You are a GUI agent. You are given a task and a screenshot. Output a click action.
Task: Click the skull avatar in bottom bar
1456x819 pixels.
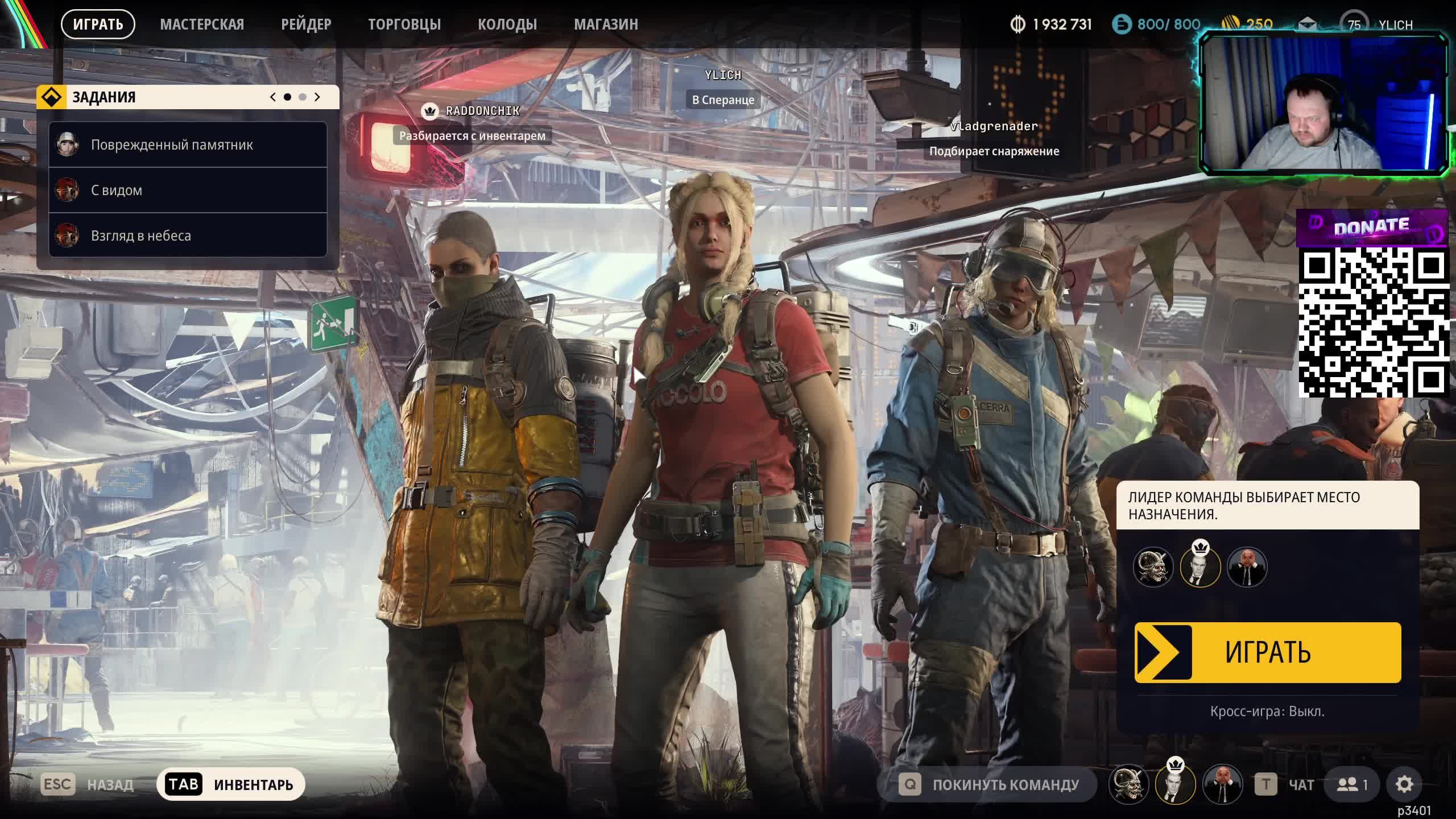click(x=1129, y=784)
